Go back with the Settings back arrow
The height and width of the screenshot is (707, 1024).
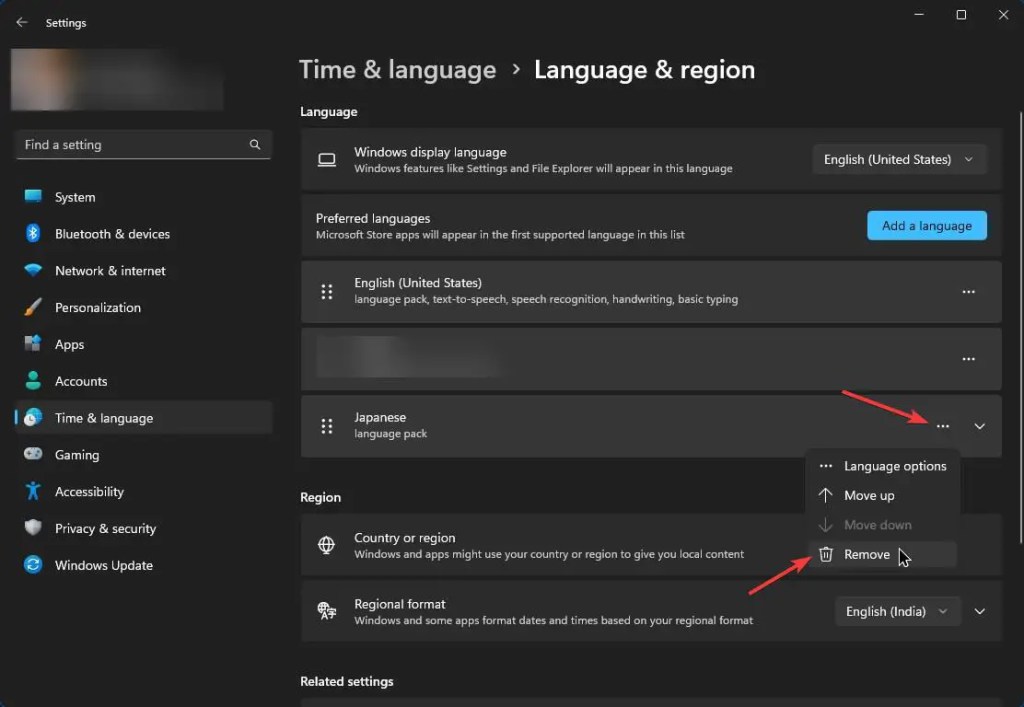[x=22, y=22]
